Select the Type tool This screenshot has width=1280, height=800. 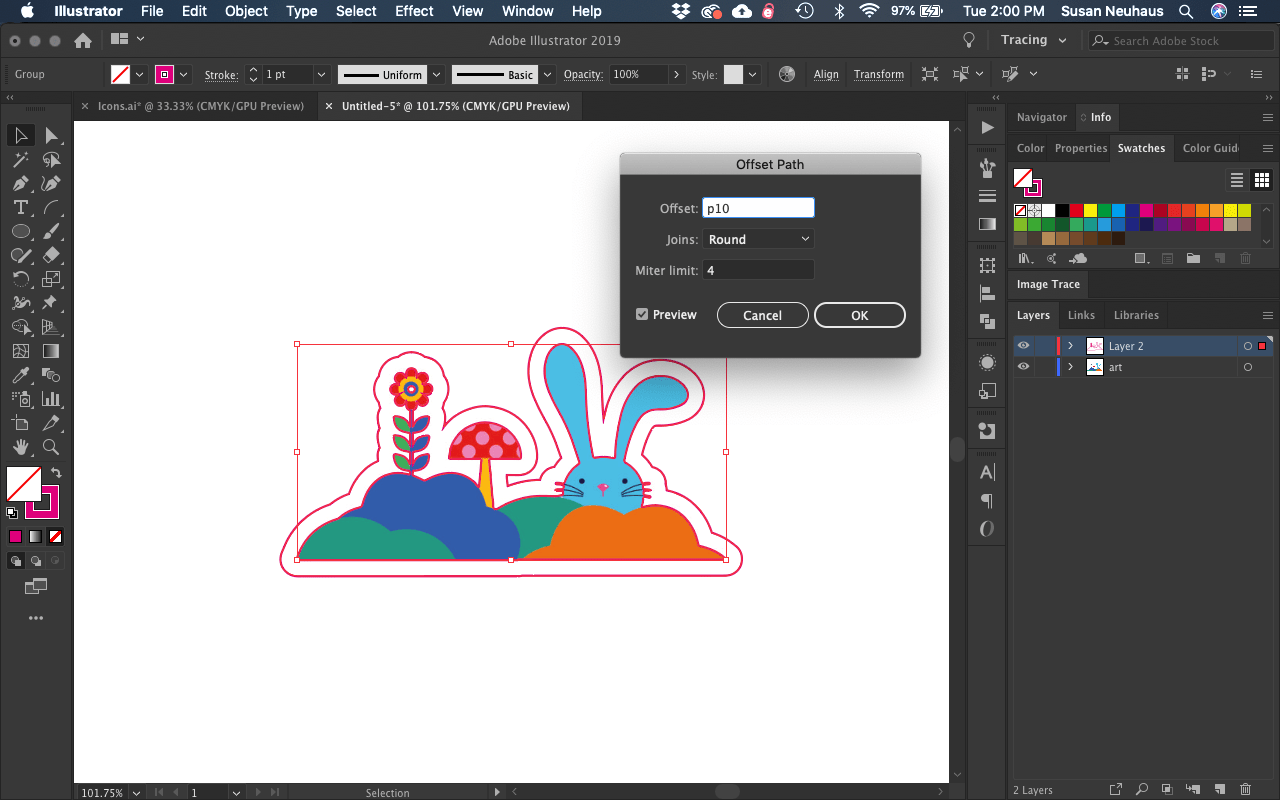point(20,208)
